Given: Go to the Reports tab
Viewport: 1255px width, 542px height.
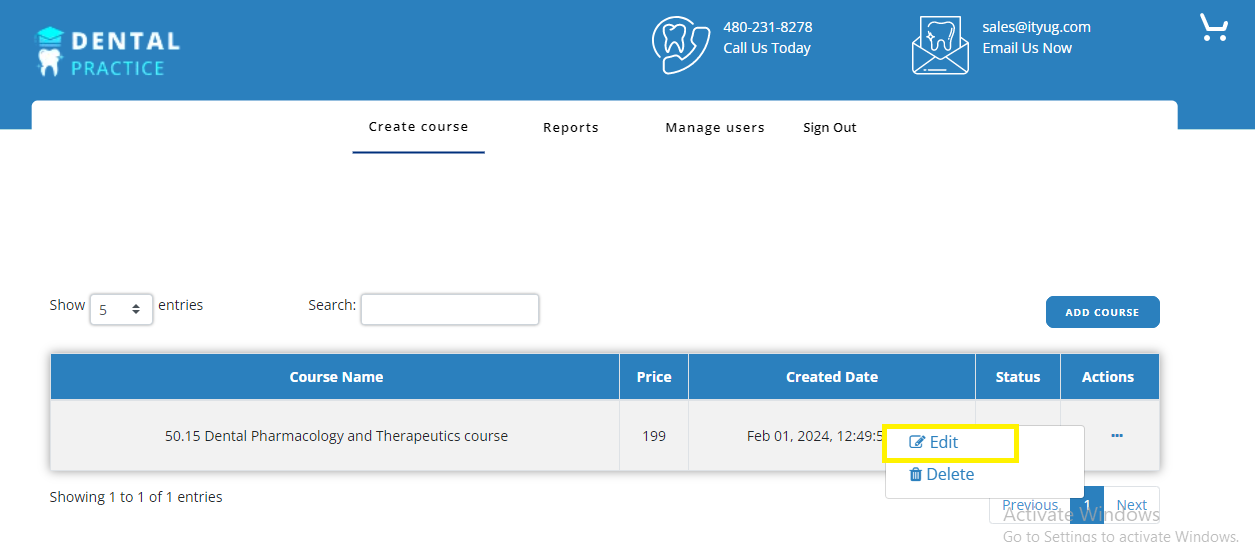Looking at the screenshot, I should point(570,128).
